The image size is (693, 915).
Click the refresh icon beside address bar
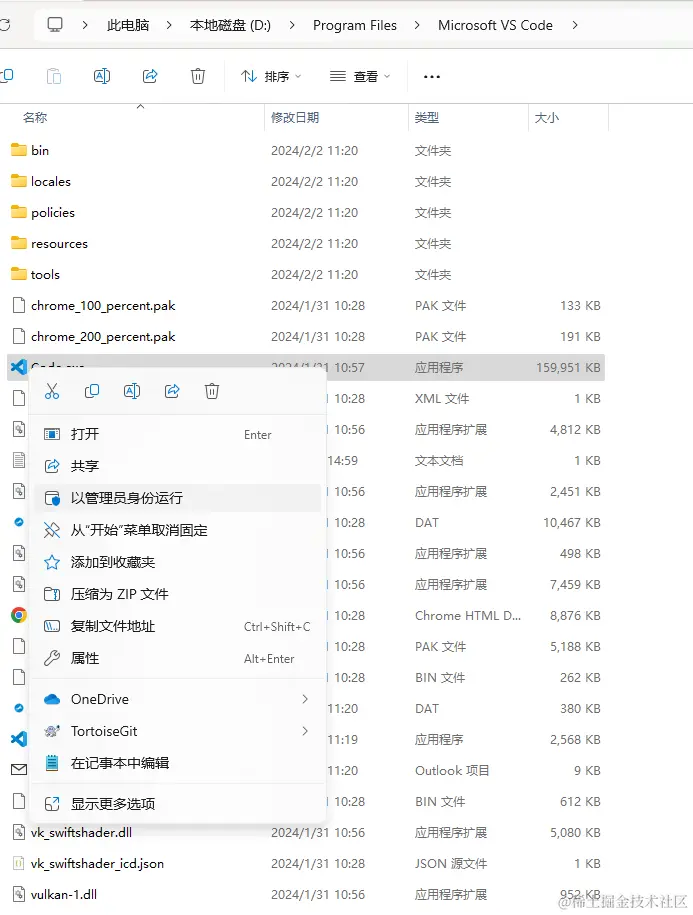[5, 25]
